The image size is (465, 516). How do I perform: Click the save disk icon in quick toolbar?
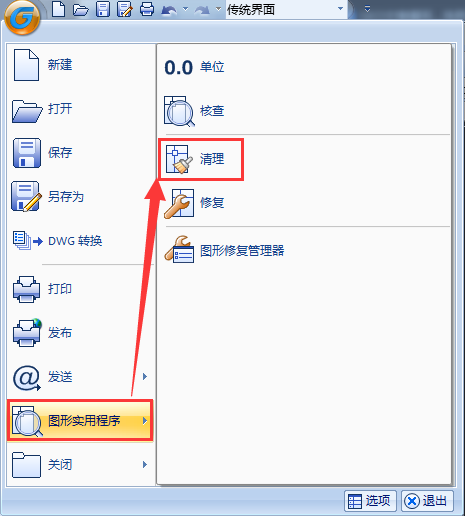point(103,9)
